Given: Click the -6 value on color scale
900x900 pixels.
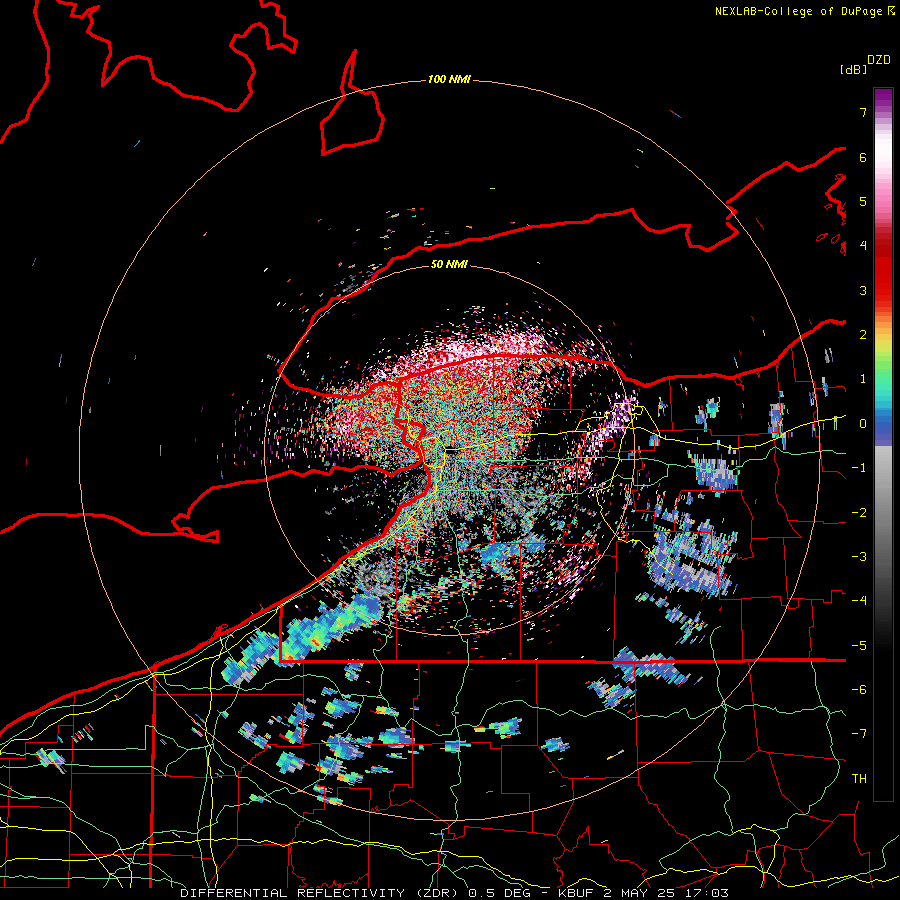Looking at the screenshot, I should click(859, 689).
